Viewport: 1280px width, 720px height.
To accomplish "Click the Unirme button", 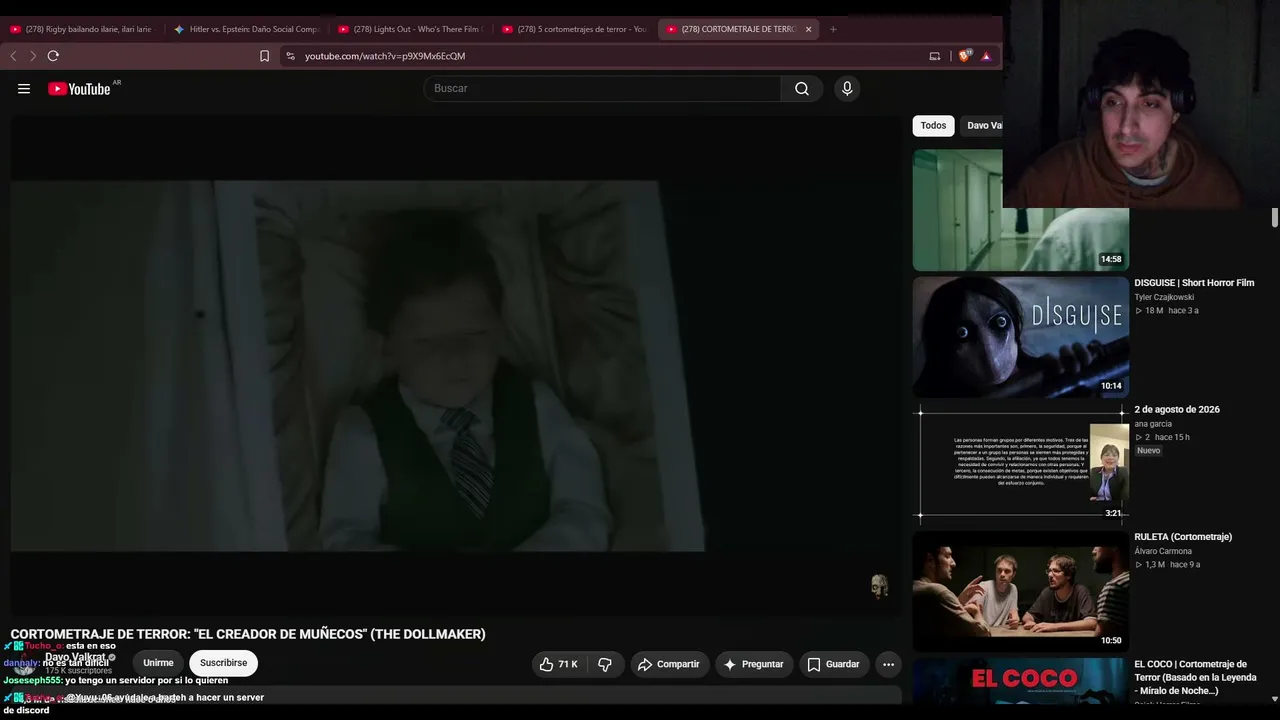I will tap(158, 663).
